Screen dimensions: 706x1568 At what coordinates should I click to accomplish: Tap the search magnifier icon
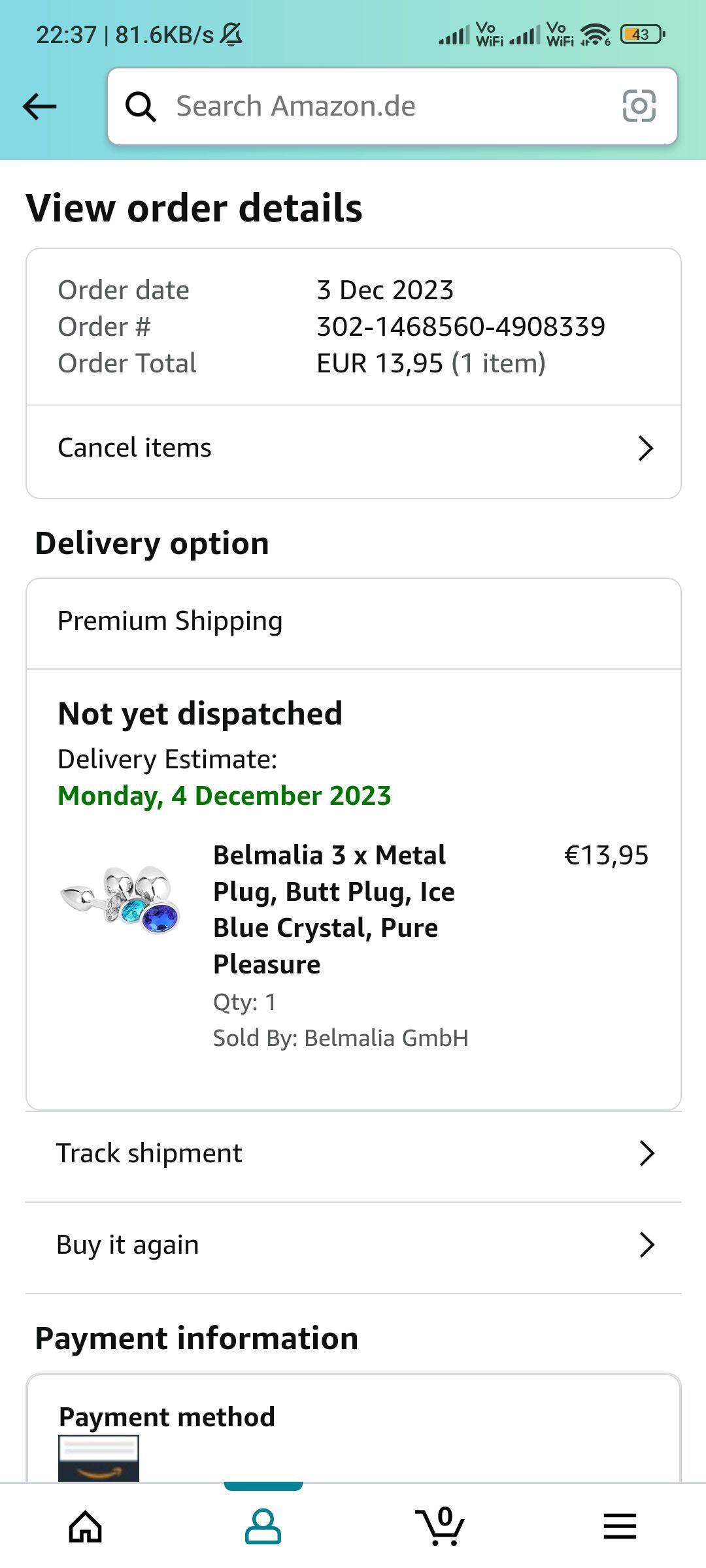click(x=141, y=106)
